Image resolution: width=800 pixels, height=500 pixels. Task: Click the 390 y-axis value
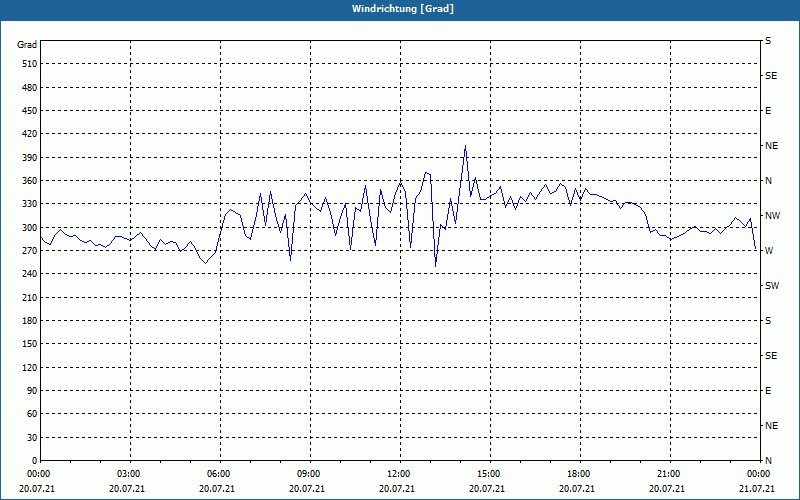click(x=30, y=157)
